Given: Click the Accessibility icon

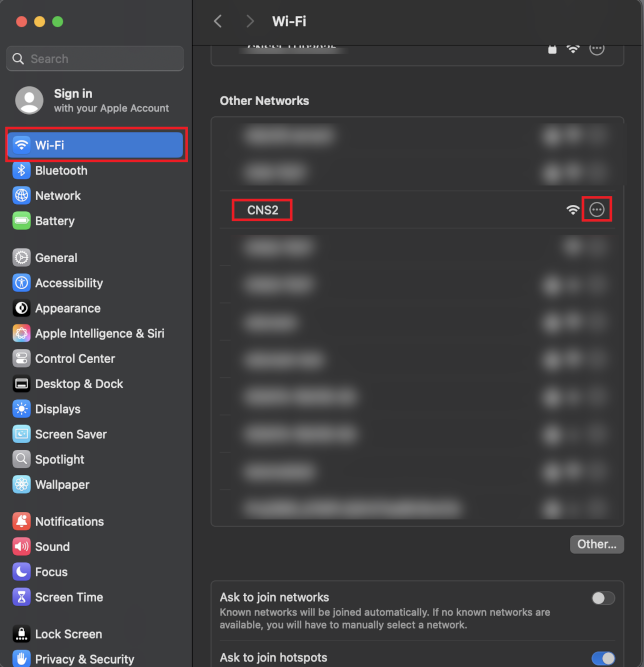Looking at the screenshot, I should [x=21, y=283].
